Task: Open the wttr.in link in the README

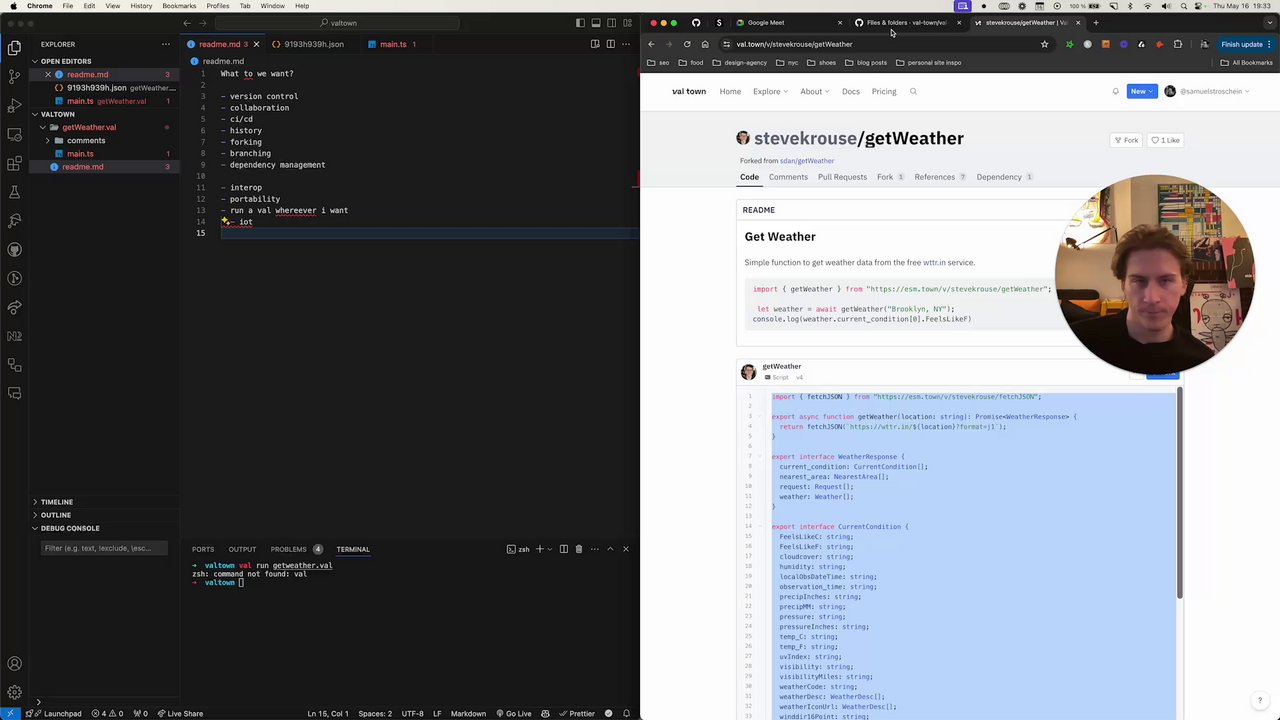Action: pyautogui.click(x=934, y=263)
